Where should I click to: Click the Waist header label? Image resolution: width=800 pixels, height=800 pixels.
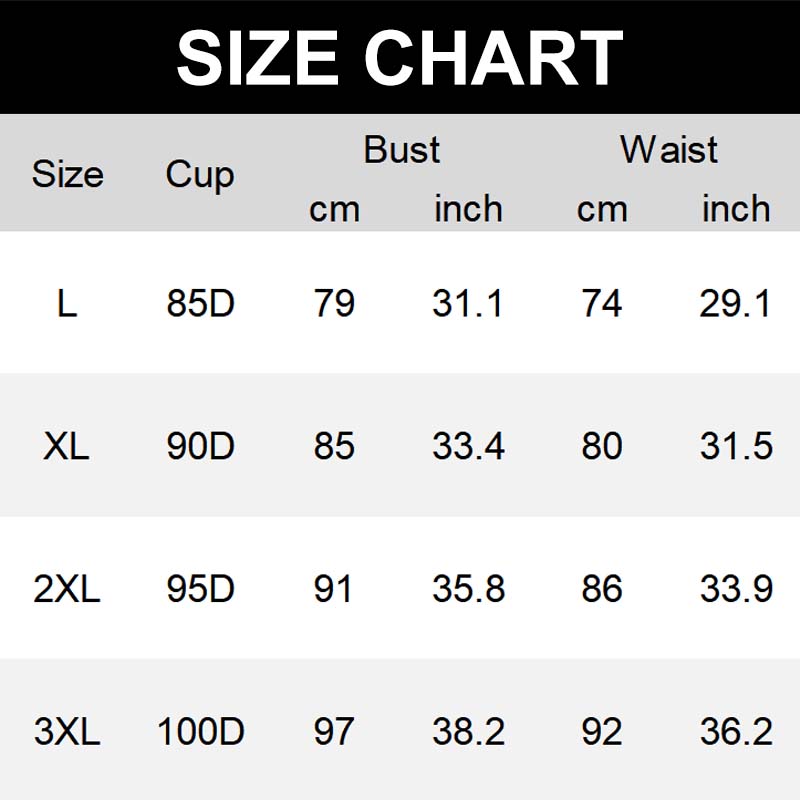pyautogui.click(x=669, y=150)
